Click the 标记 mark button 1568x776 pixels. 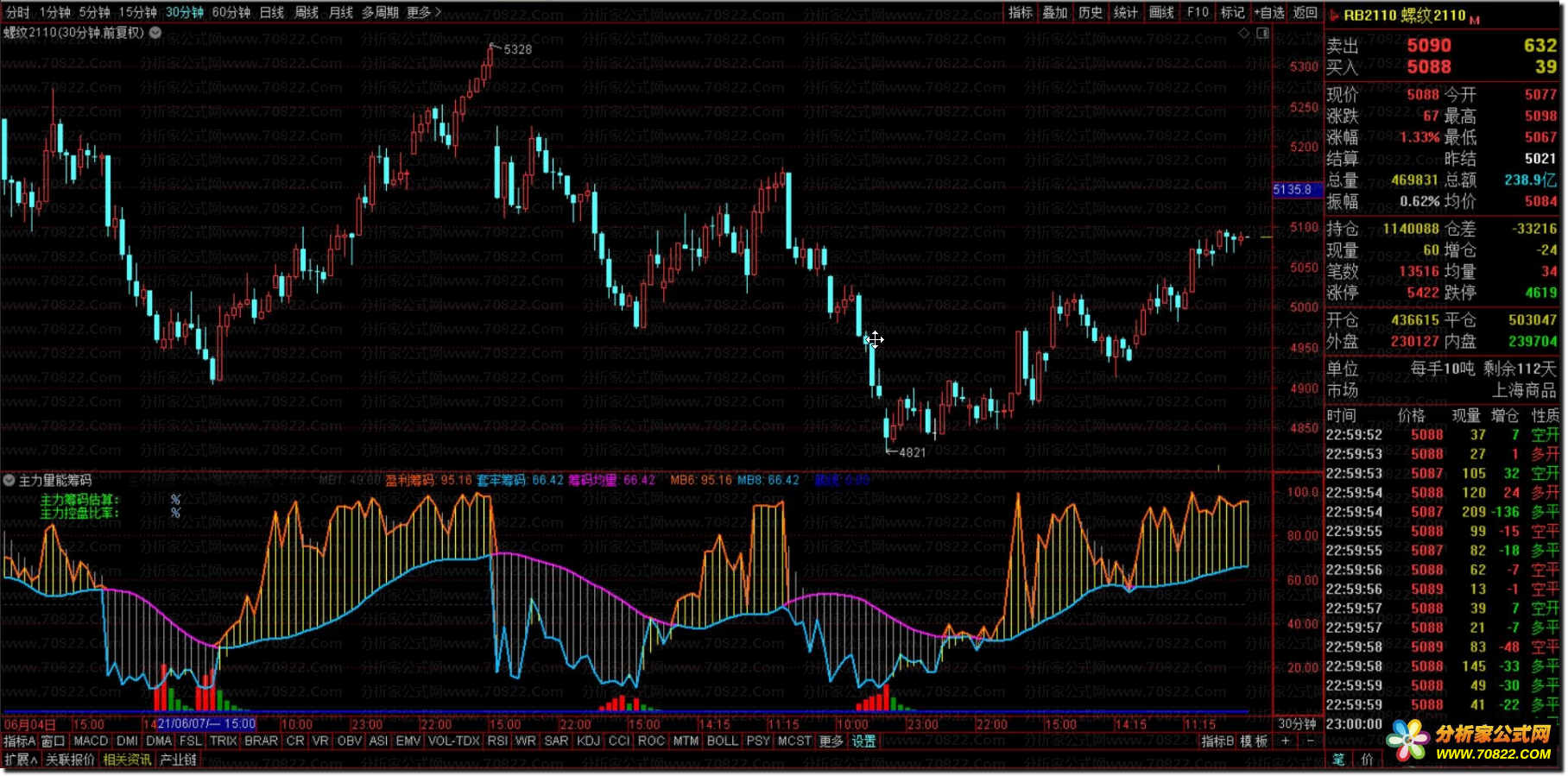[x=1232, y=12]
